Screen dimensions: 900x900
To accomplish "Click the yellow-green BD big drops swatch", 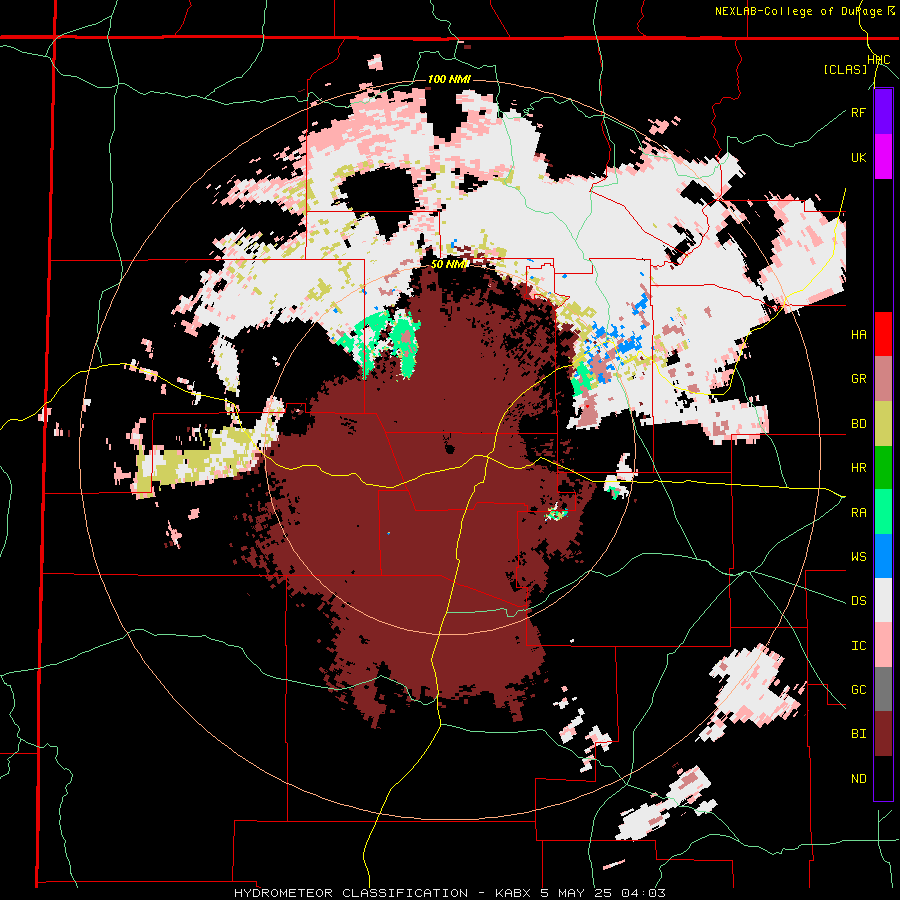I will click(883, 423).
